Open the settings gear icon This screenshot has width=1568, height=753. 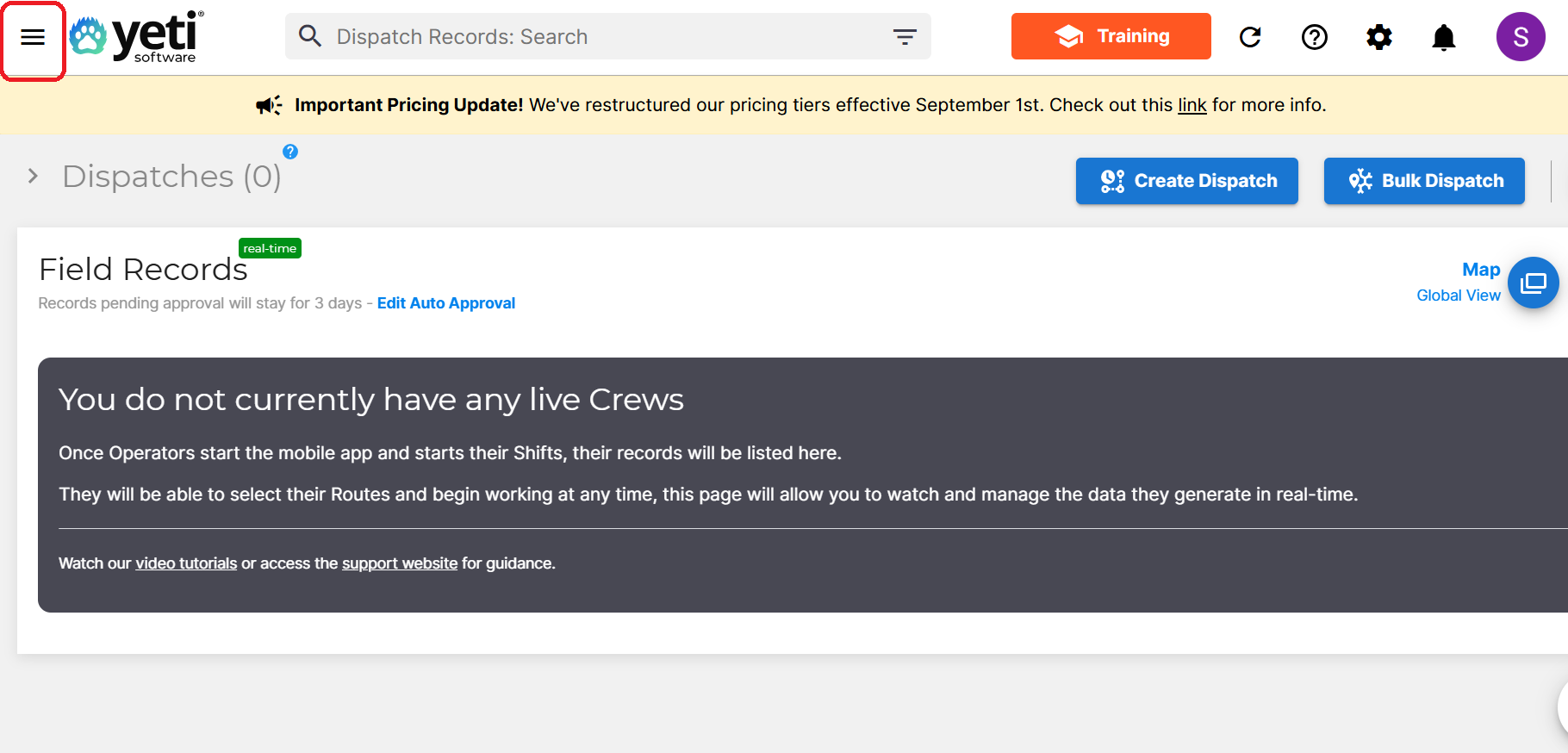[x=1378, y=37]
